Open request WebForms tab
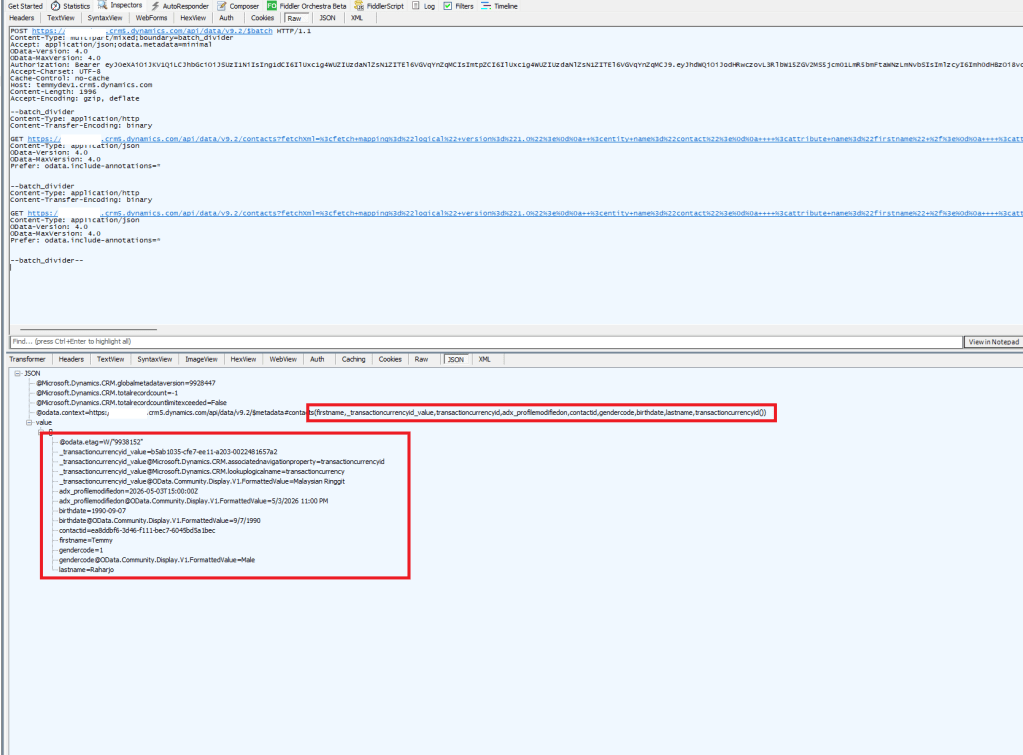The image size is (1023, 755). coord(151,18)
